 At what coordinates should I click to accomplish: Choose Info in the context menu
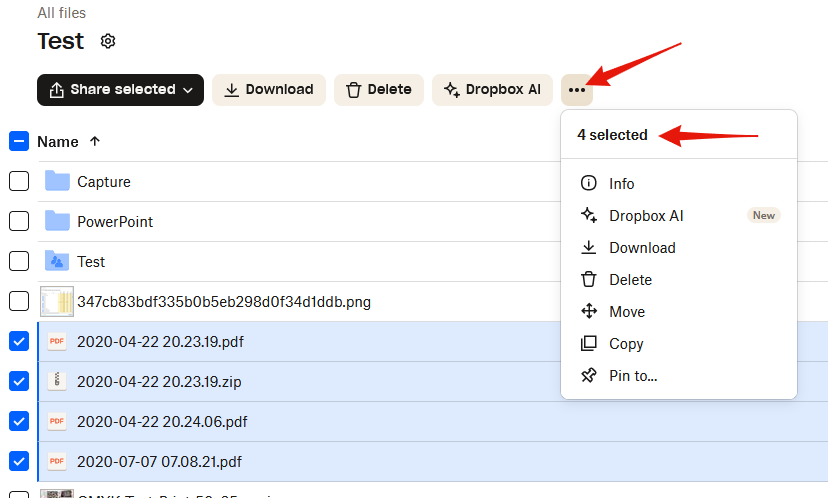(679, 183)
